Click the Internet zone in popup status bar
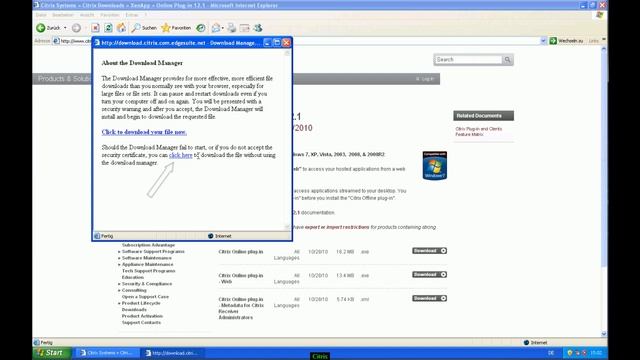The image size is (640, 360). click(220, 236)
